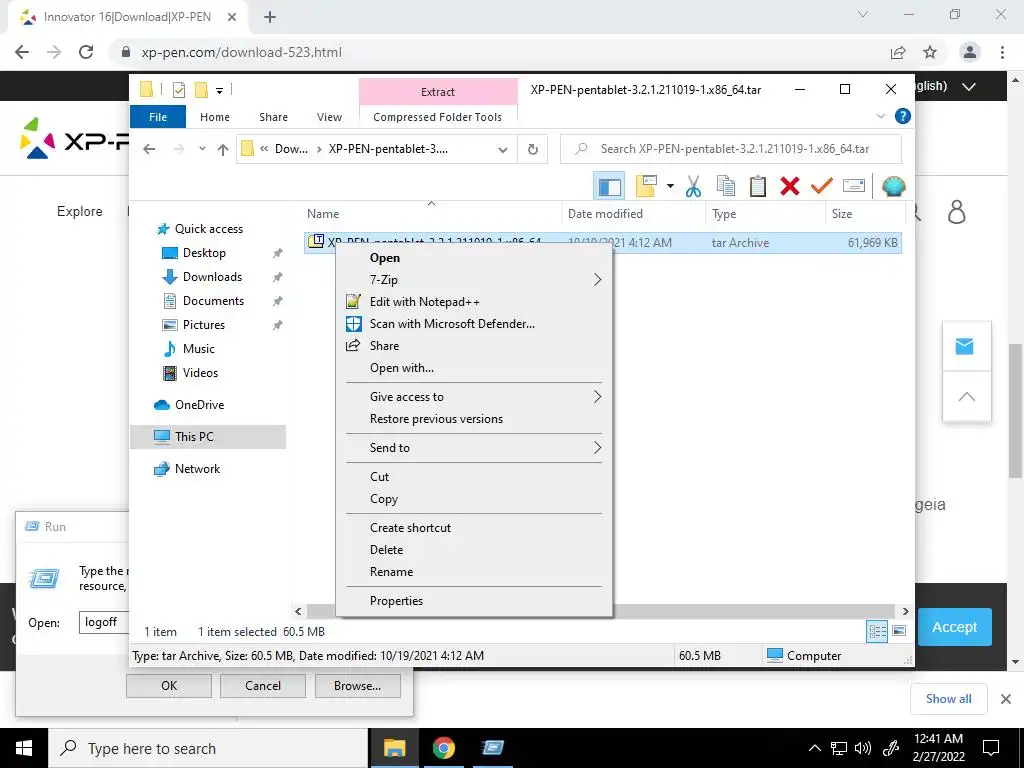Click the pin icon beside Documents
Screen dimensions: 1024x768
(278, 301)
